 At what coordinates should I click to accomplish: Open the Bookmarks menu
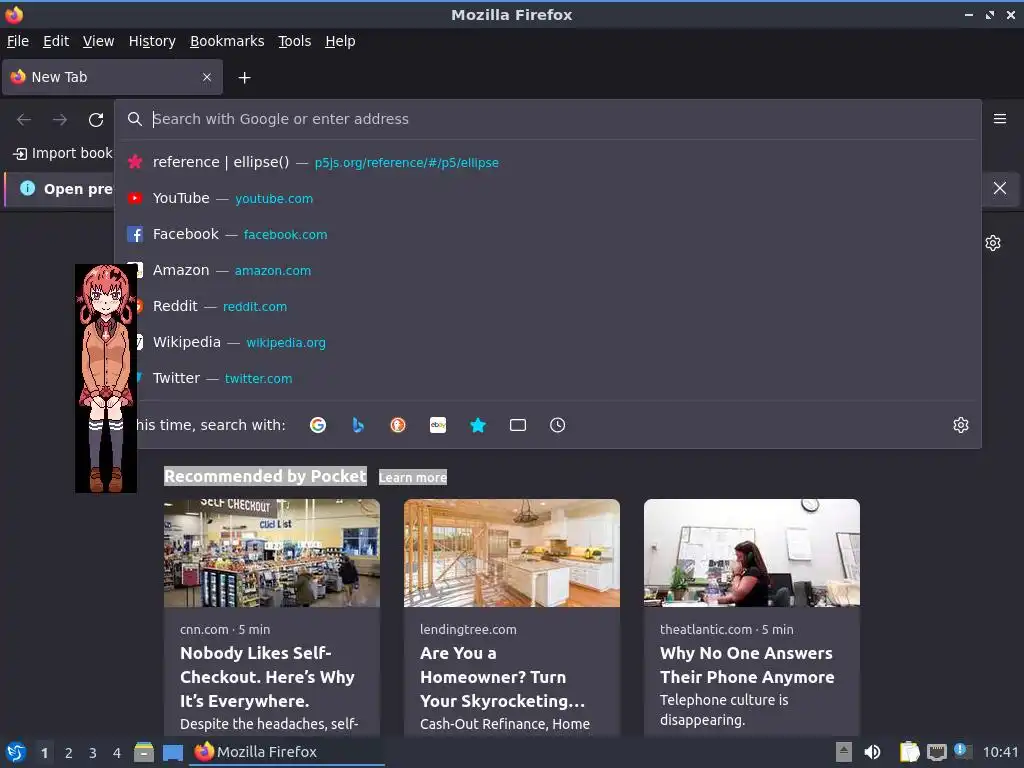(227, 41)
